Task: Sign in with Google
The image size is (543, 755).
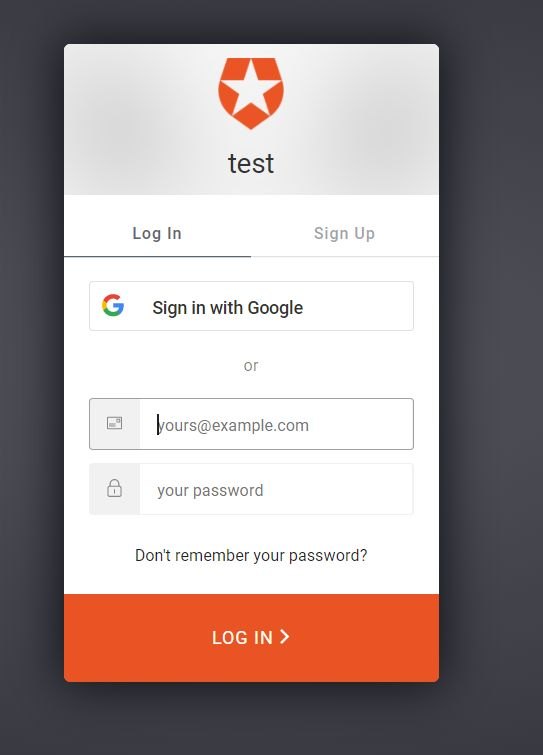Action: [251, 306]
